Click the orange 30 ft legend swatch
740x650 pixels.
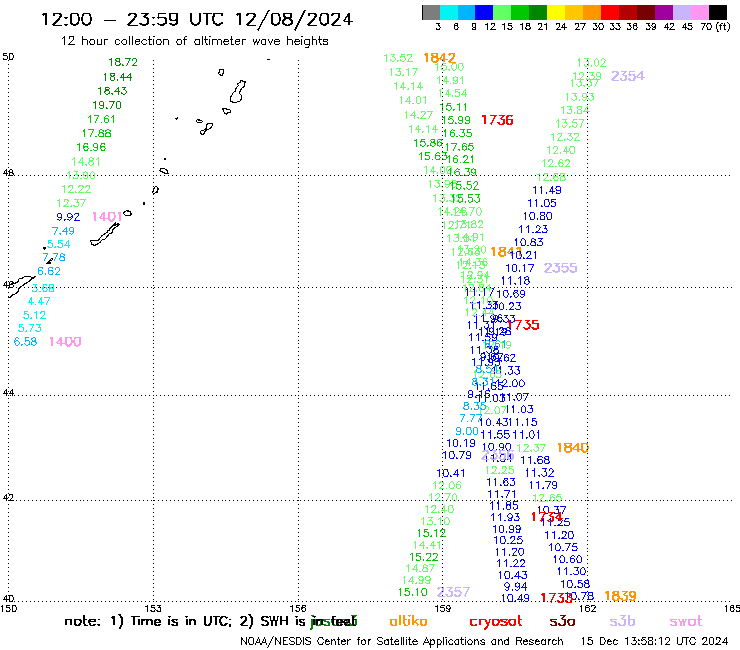(592, 12)
